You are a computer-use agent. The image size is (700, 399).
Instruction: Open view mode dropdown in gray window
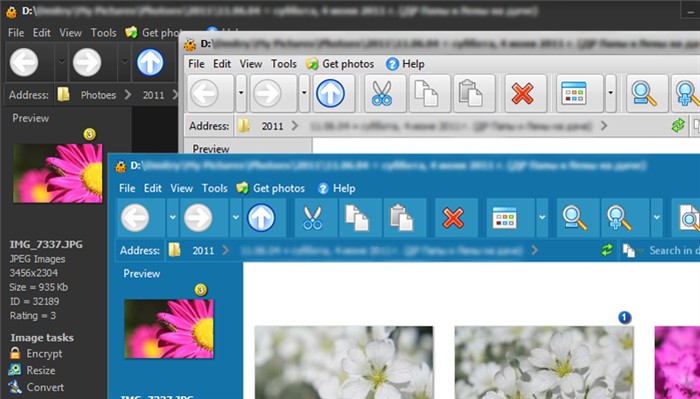click(610, 93)
